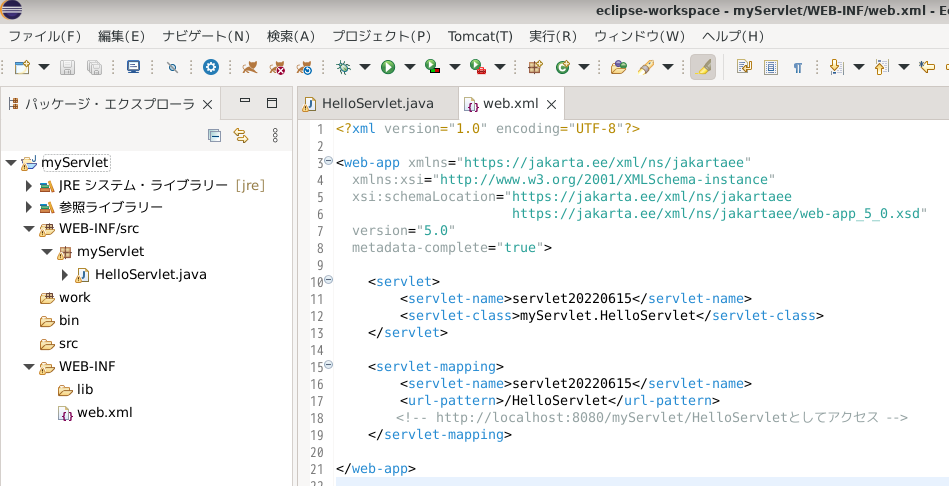The height and width of the screenshot is (486, 949).
Task: Click the blue gear settings icon
Action: [211, 67]
